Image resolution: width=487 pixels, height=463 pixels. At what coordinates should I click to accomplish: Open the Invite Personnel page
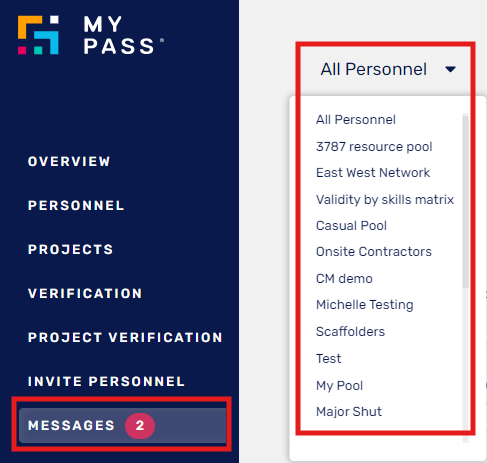point(106,382)
